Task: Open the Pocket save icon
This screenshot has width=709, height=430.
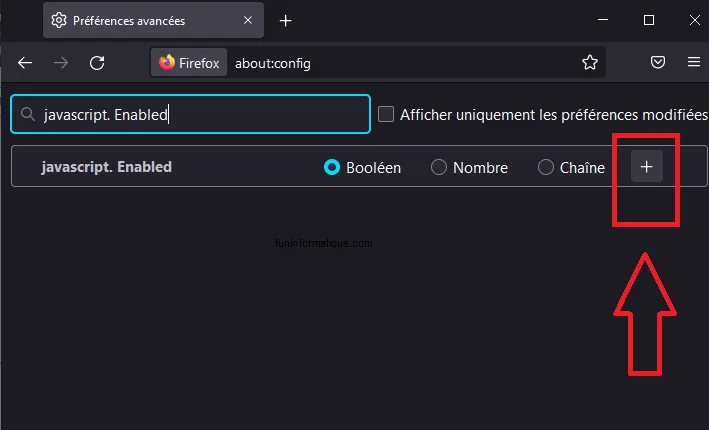Action: point(657,62)
